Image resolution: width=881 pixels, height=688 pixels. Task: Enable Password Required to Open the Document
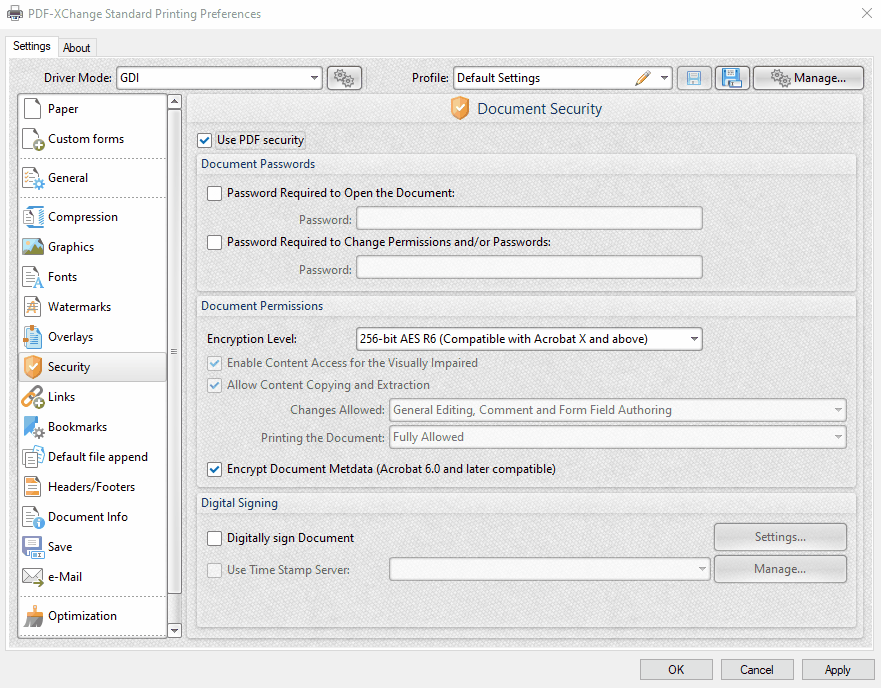[214, 192]
